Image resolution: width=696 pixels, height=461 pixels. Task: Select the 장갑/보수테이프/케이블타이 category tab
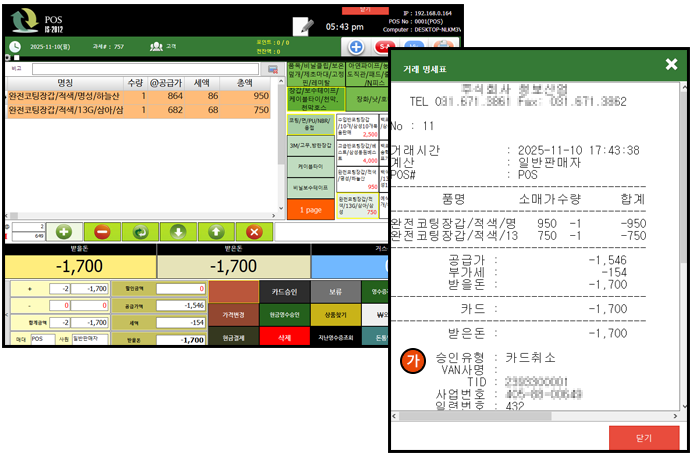click(x=316, y=99)
